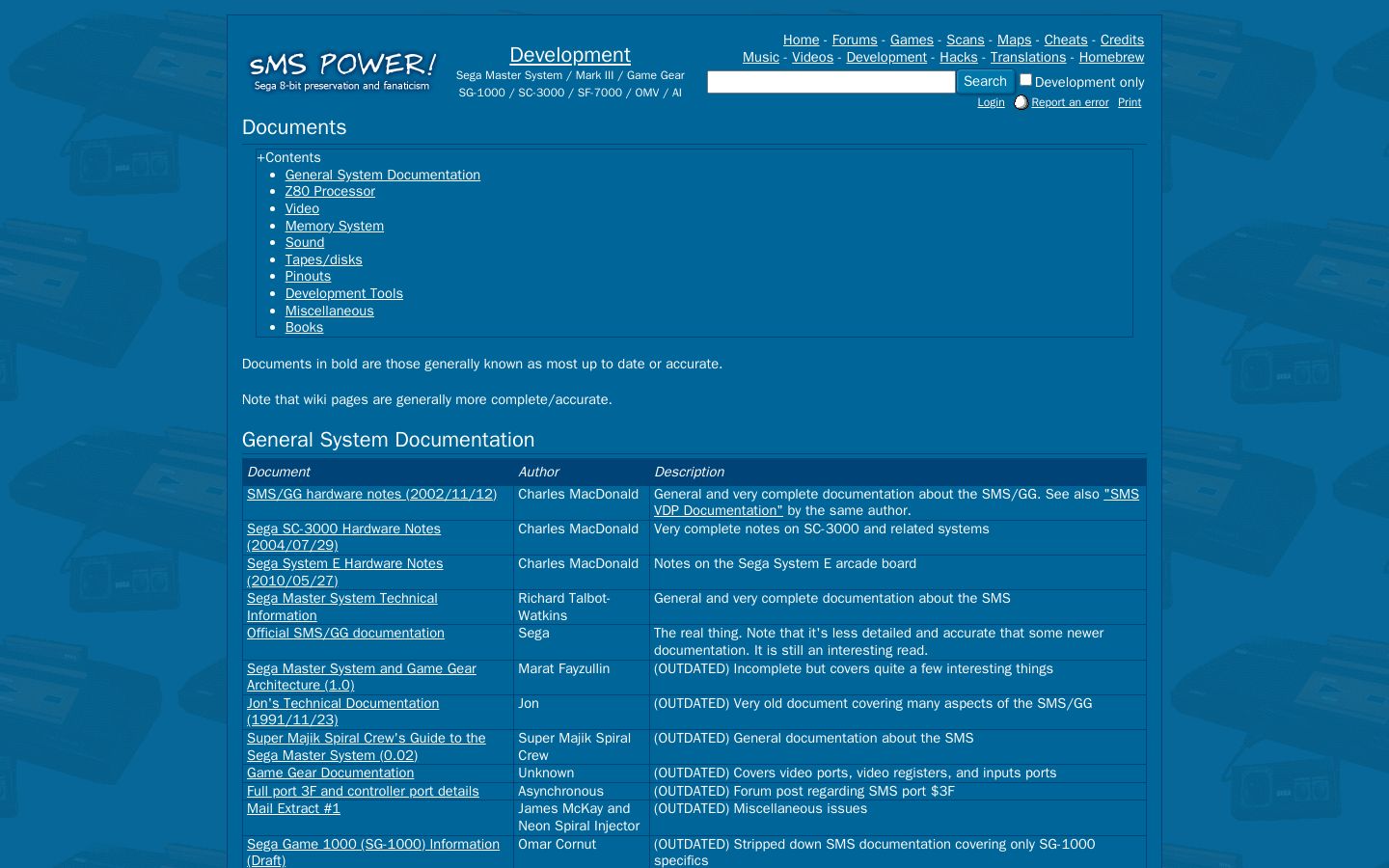Click the "Documents in bold" note text
The width and height of the screenshot is (1389, 868).
[x=482, y=364]
